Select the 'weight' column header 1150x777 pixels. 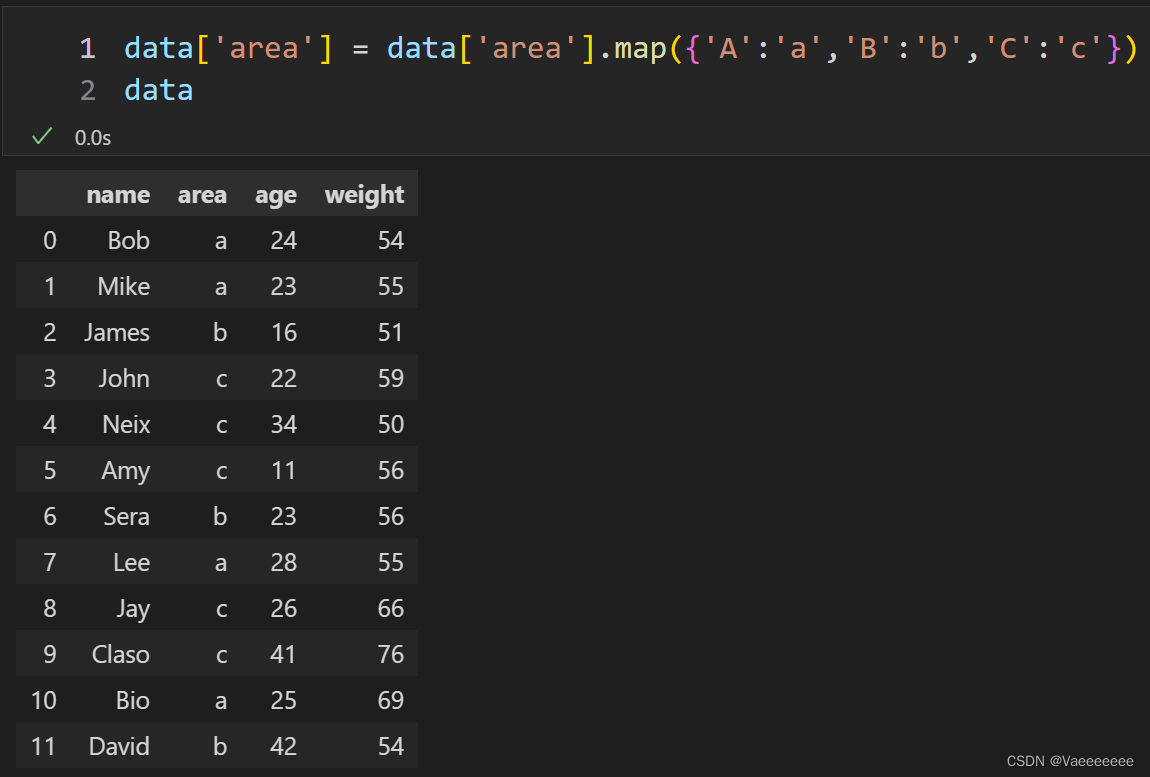coord(365,195)
